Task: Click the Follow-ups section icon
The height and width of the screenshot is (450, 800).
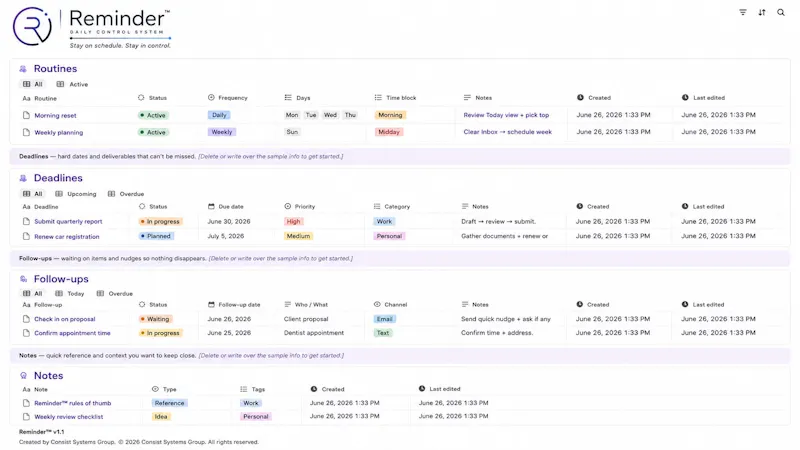Action: point(23,279)
